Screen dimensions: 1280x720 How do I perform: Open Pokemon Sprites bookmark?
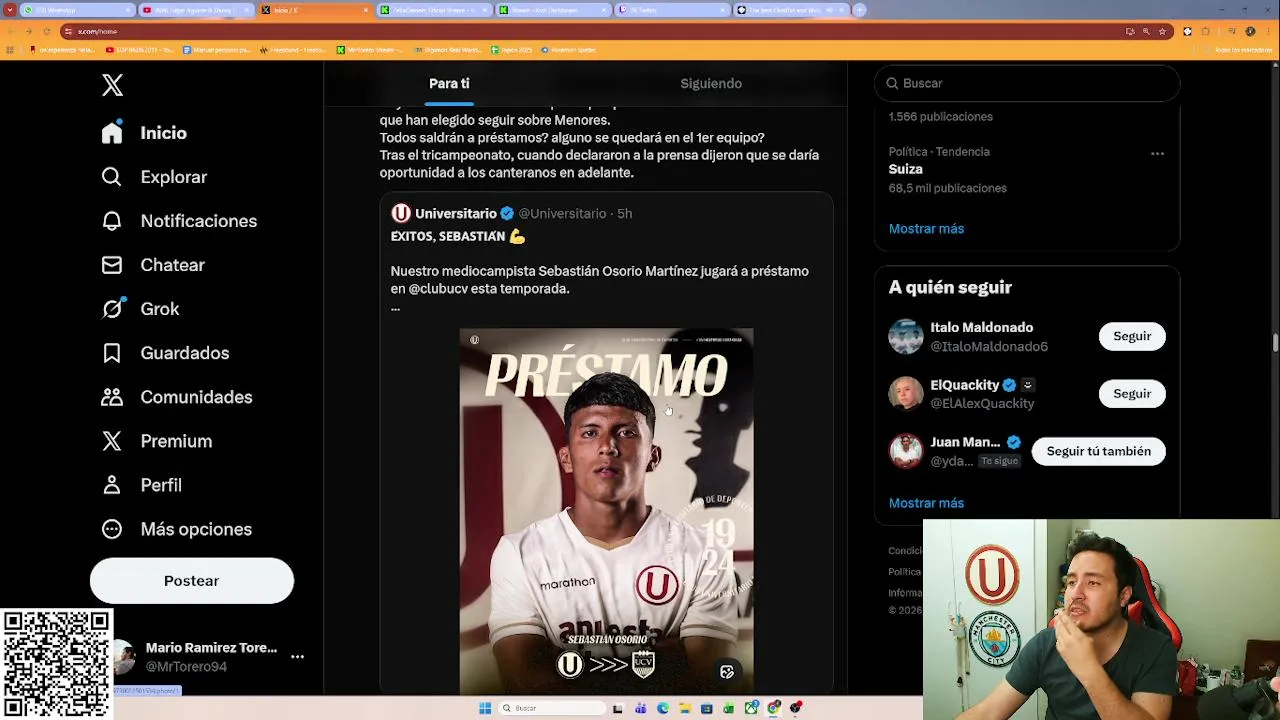pyautogui.click(x=567, y=49)
